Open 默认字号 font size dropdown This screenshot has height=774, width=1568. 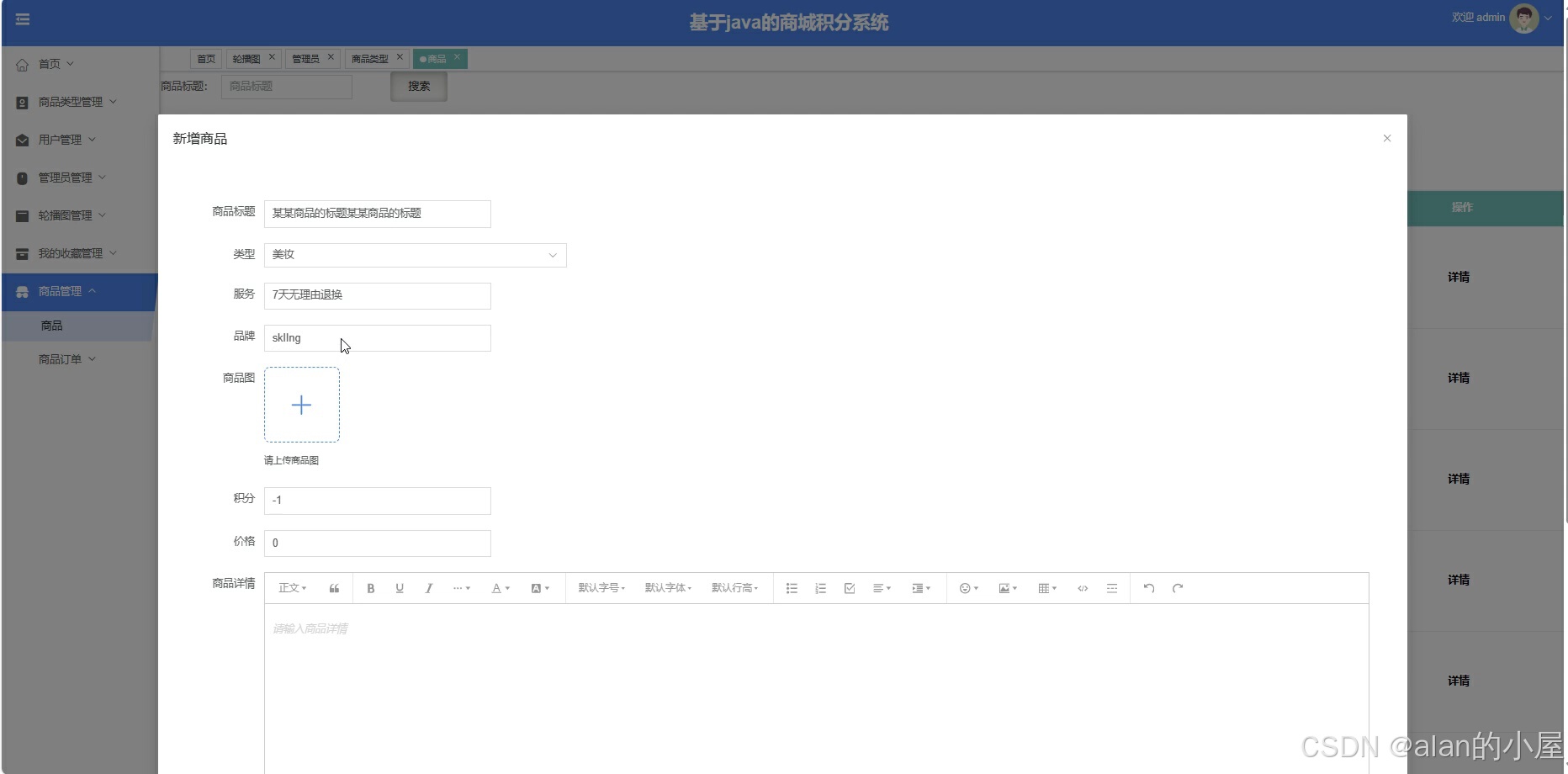(601, 588)
